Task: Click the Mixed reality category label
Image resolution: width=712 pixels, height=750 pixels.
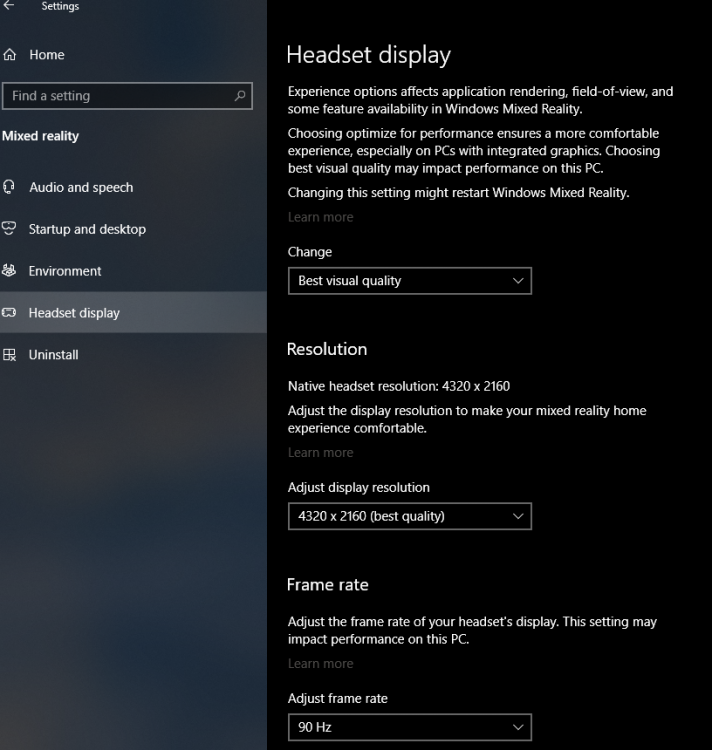Action: click(40, 136)
